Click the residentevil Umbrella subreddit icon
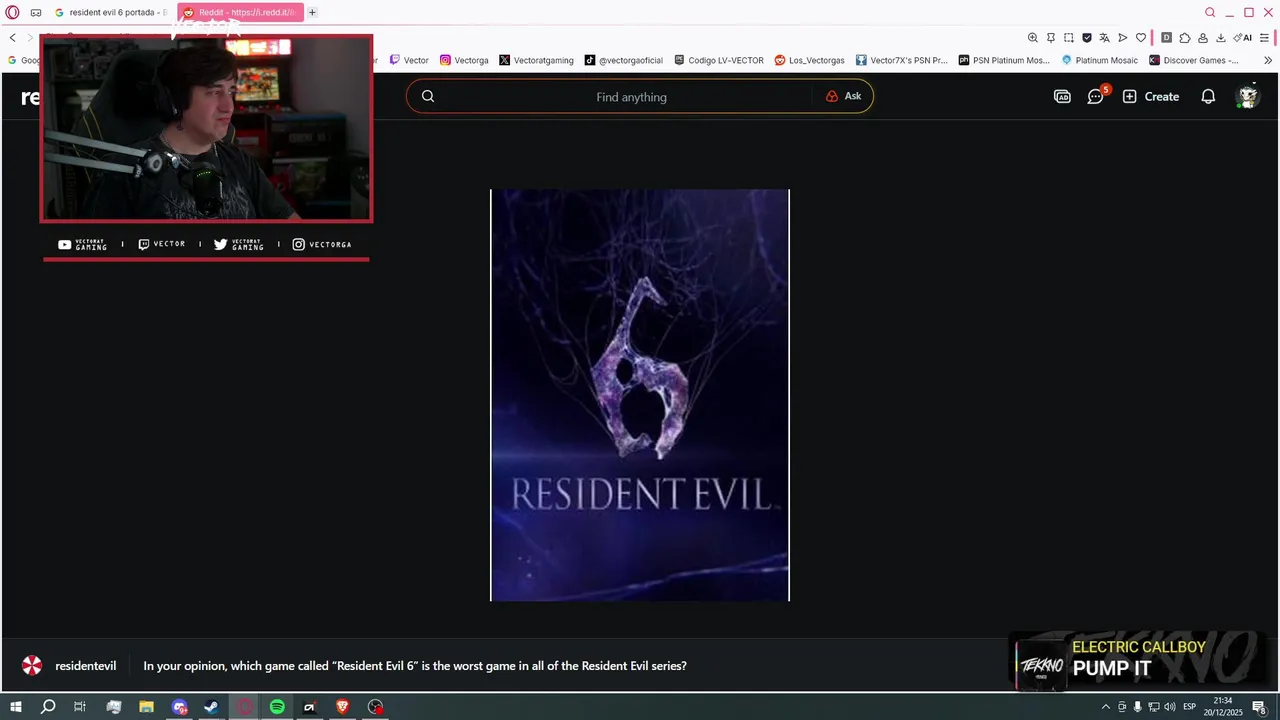 click(x=32, y=666)
